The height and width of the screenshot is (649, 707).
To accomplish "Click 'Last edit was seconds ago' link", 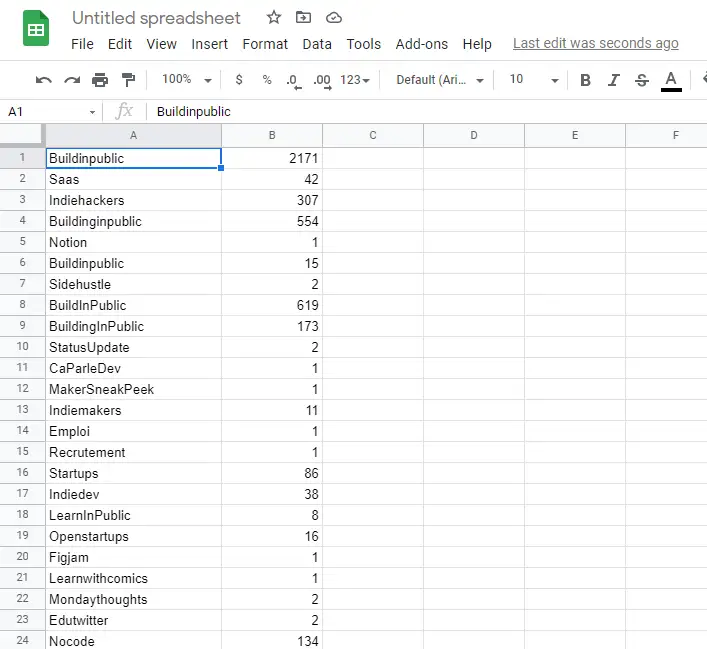I will [595, 44].
